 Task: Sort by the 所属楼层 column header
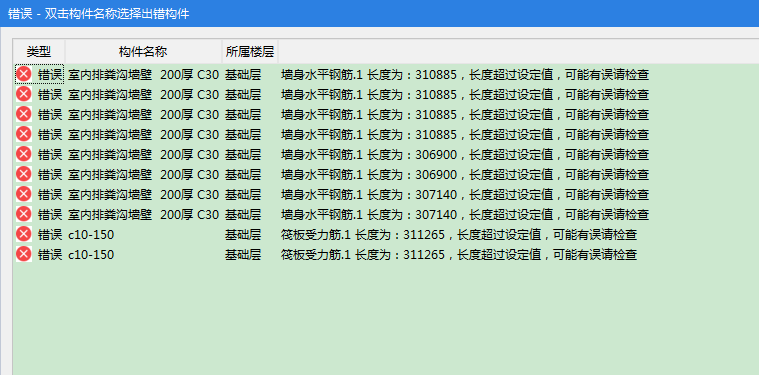pos(250,51)
